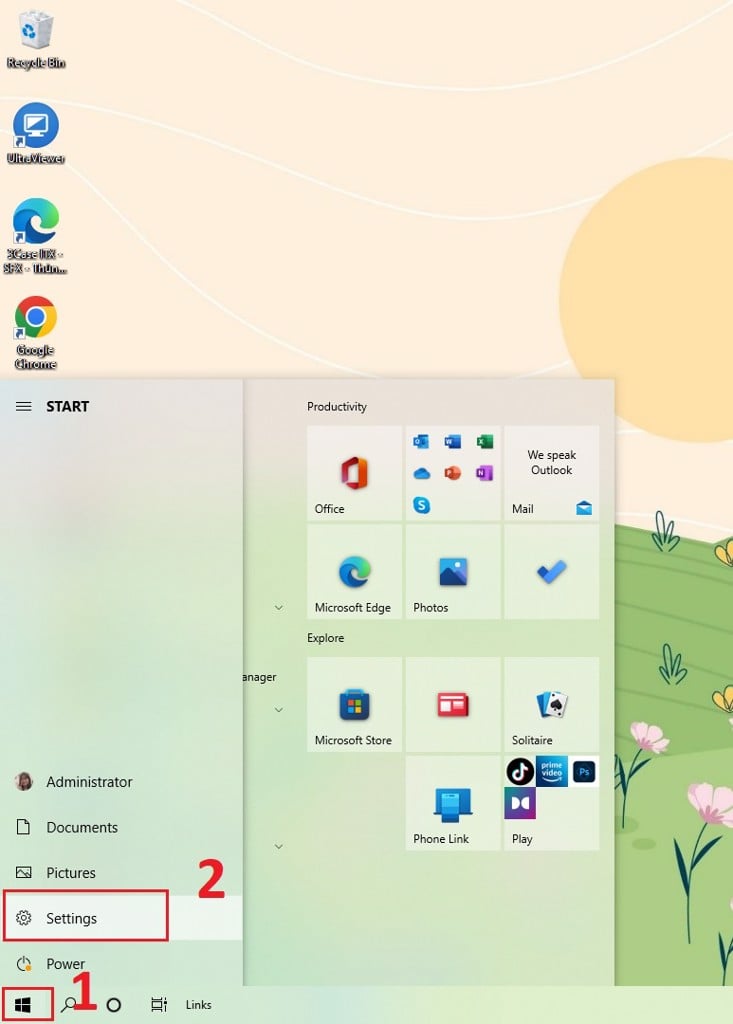
Task: Collapse the START hamburger menu
Action: pos(24,406)
